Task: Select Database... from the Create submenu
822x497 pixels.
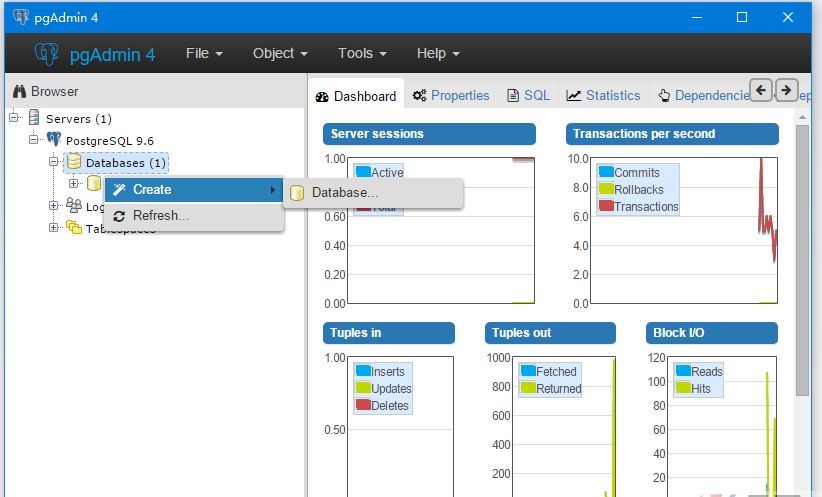Action: (x=373, y=193)
